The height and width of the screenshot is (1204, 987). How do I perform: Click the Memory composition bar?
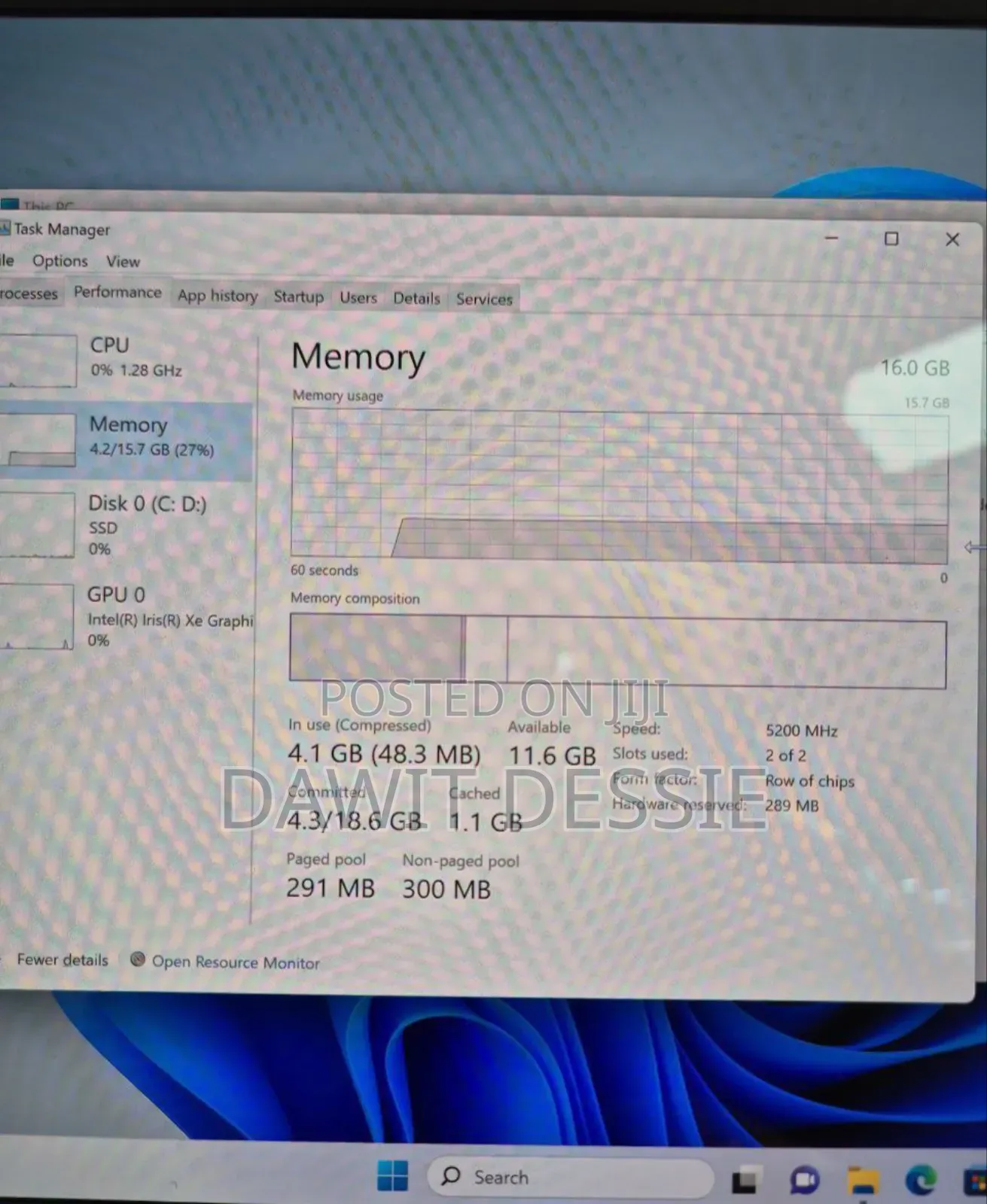click(x=617, y=651)
